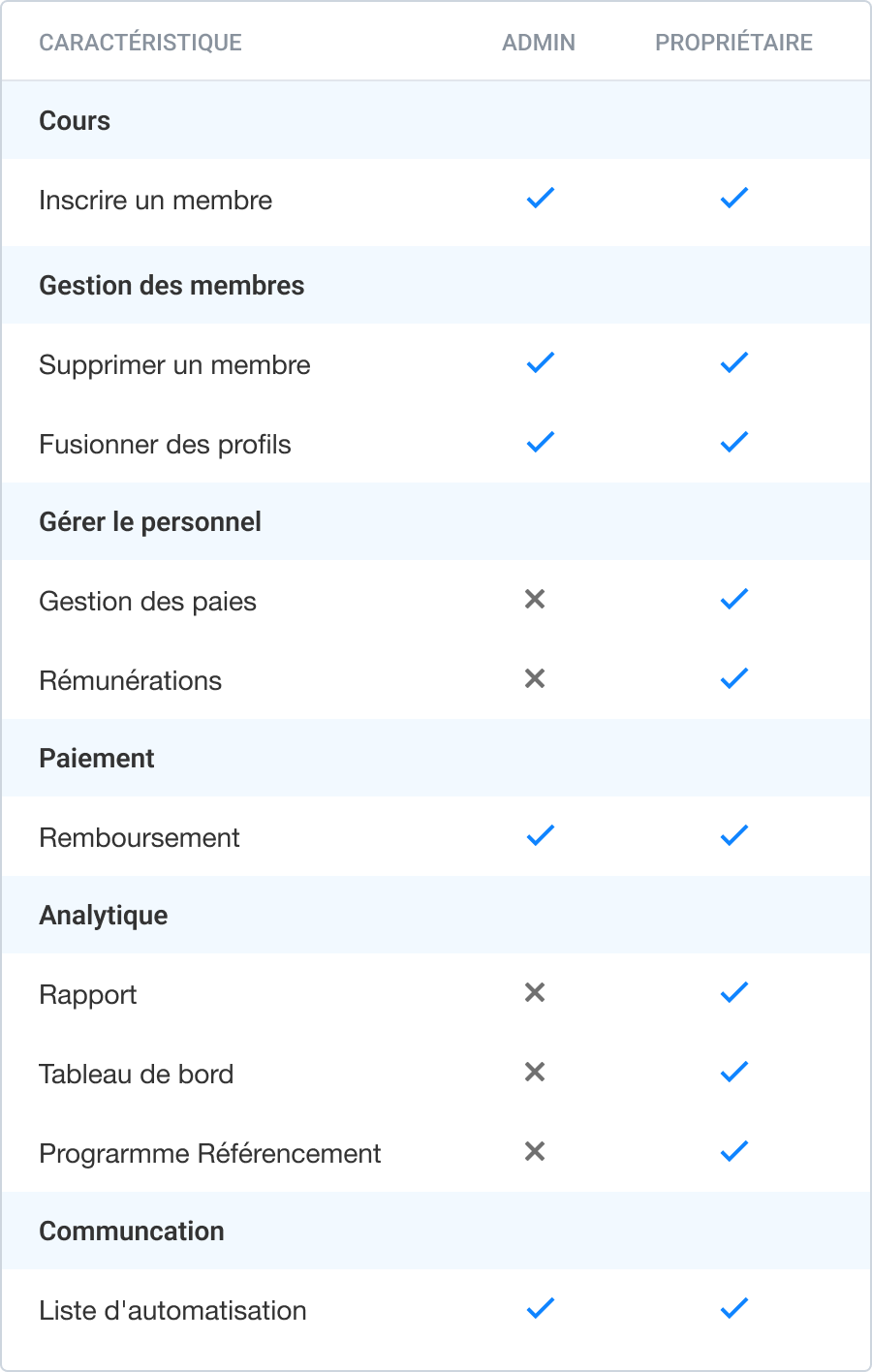The height and width of the screenshot is (1372, 872).
Task: Select the Gérer le personnel section header
Action: 150,522
